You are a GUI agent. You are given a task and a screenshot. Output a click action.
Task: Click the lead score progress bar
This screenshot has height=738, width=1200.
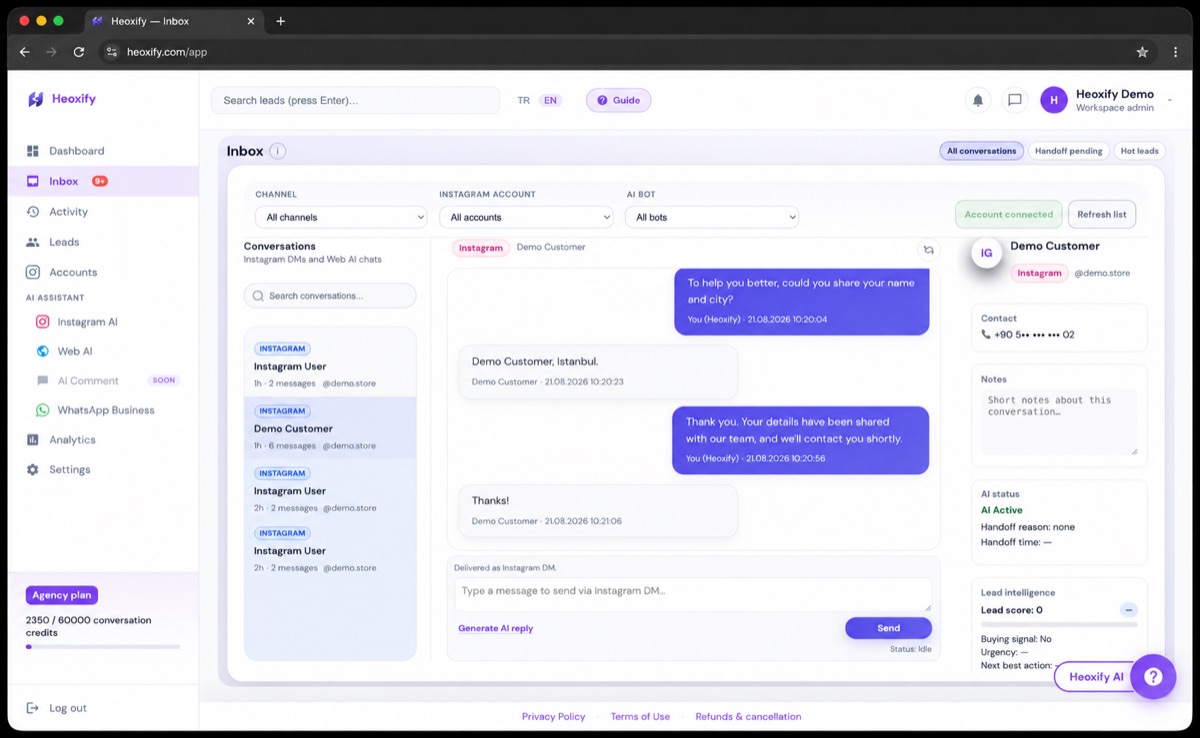tap(1059, 624)
